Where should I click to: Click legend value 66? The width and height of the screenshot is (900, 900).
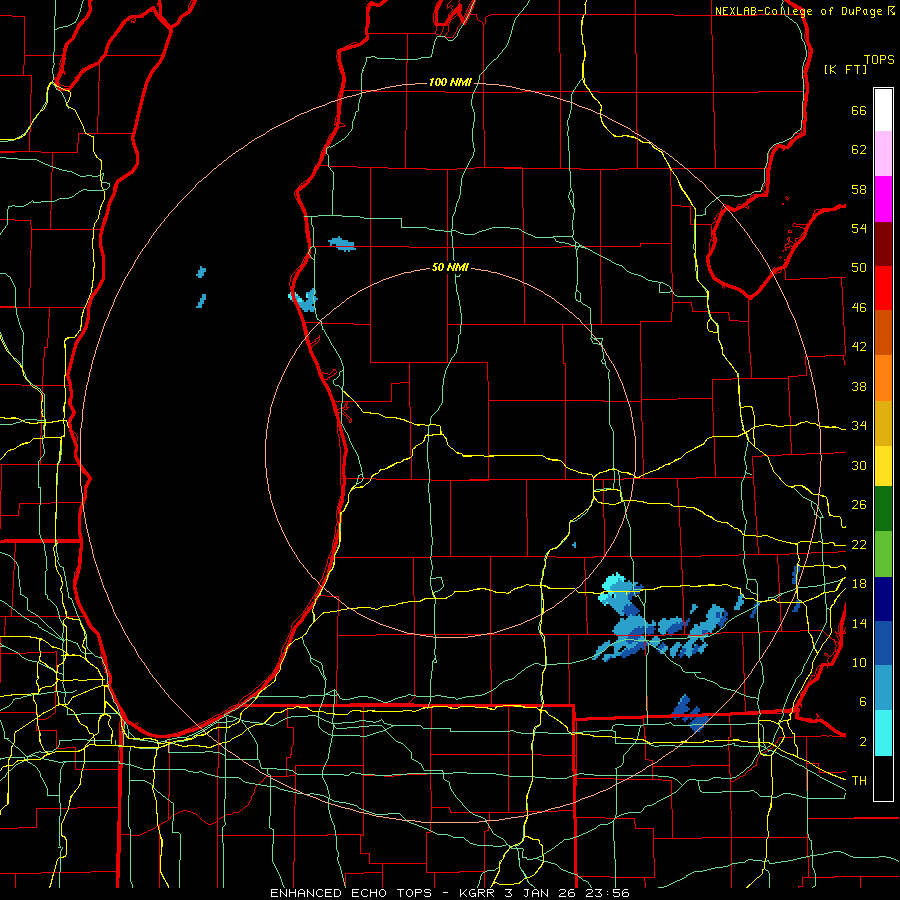click(859, 110)
